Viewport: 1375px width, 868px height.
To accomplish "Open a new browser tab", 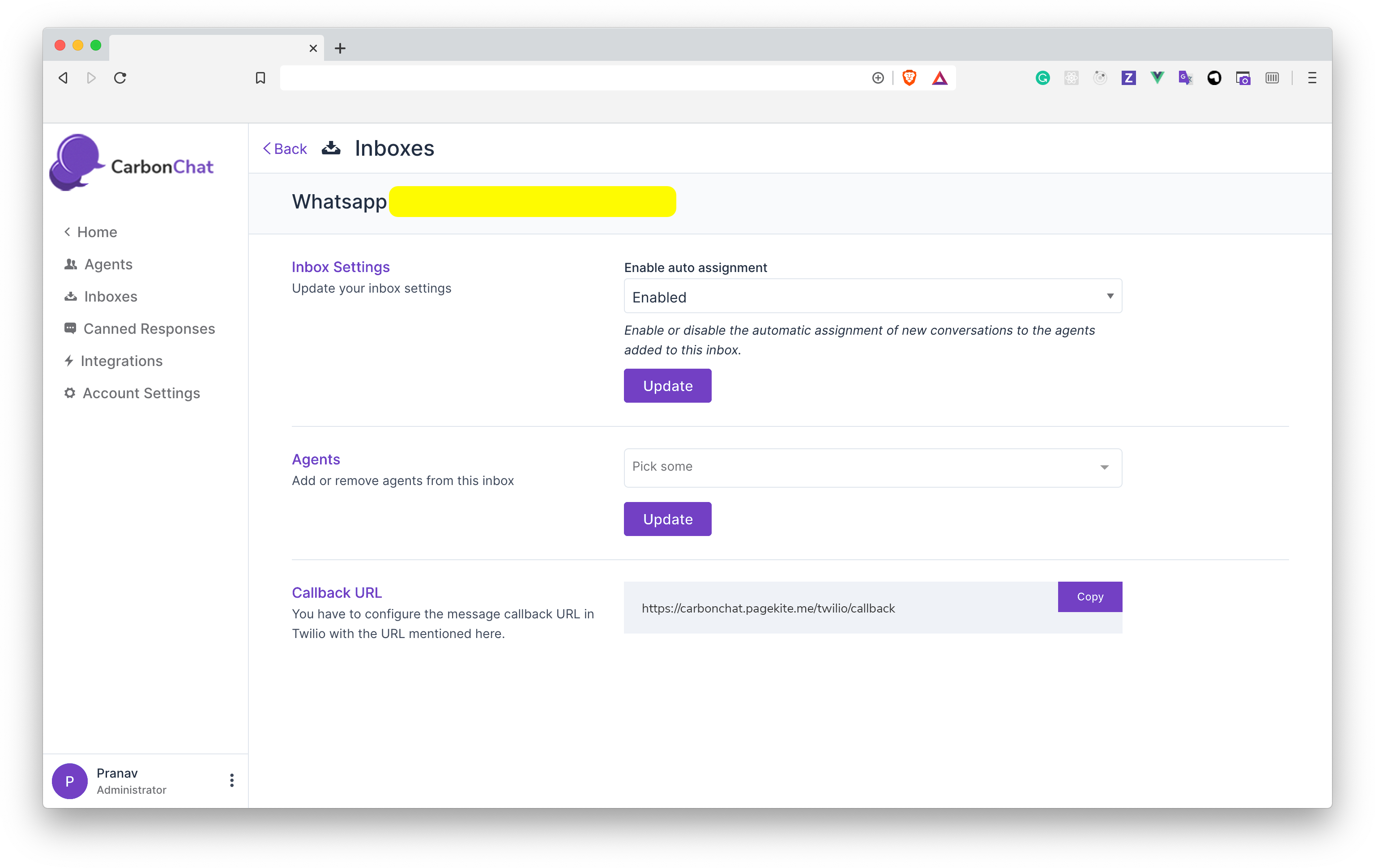I will click(340, 48).
